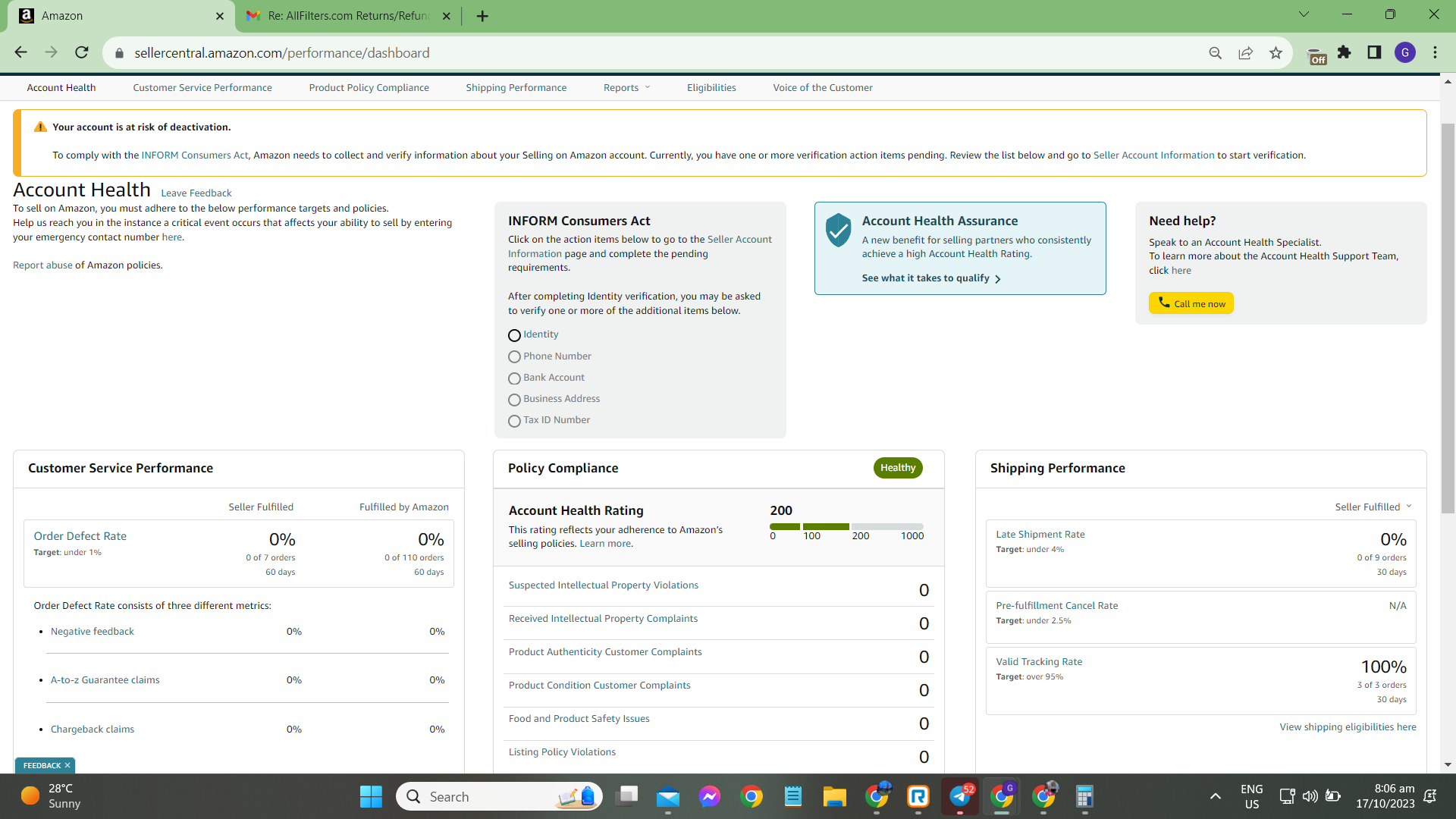Open Telegram with 52 unread badge
The height and width of the screenshot is (819, 1456).
point(960,797)
